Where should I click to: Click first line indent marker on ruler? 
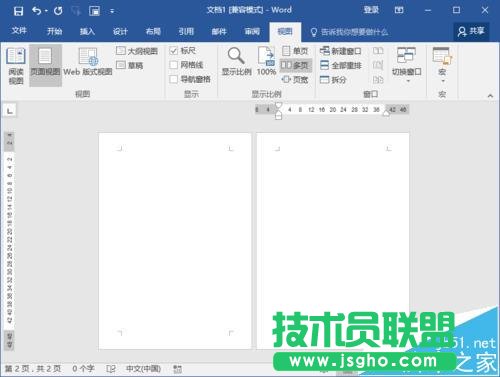(278, 106)
